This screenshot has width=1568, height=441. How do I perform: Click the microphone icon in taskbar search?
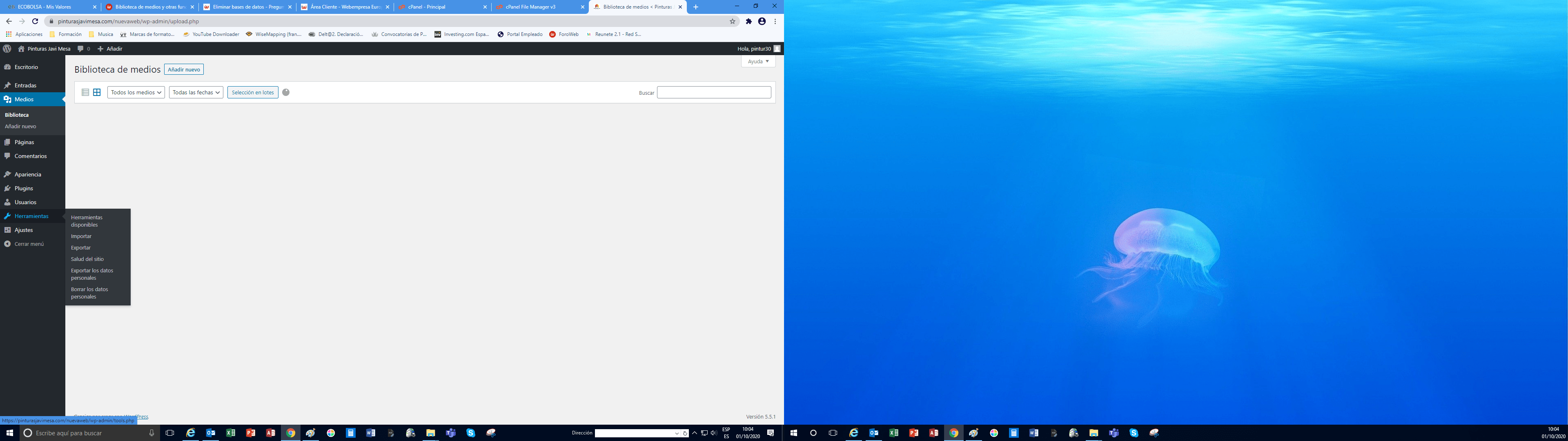point(151,433)
